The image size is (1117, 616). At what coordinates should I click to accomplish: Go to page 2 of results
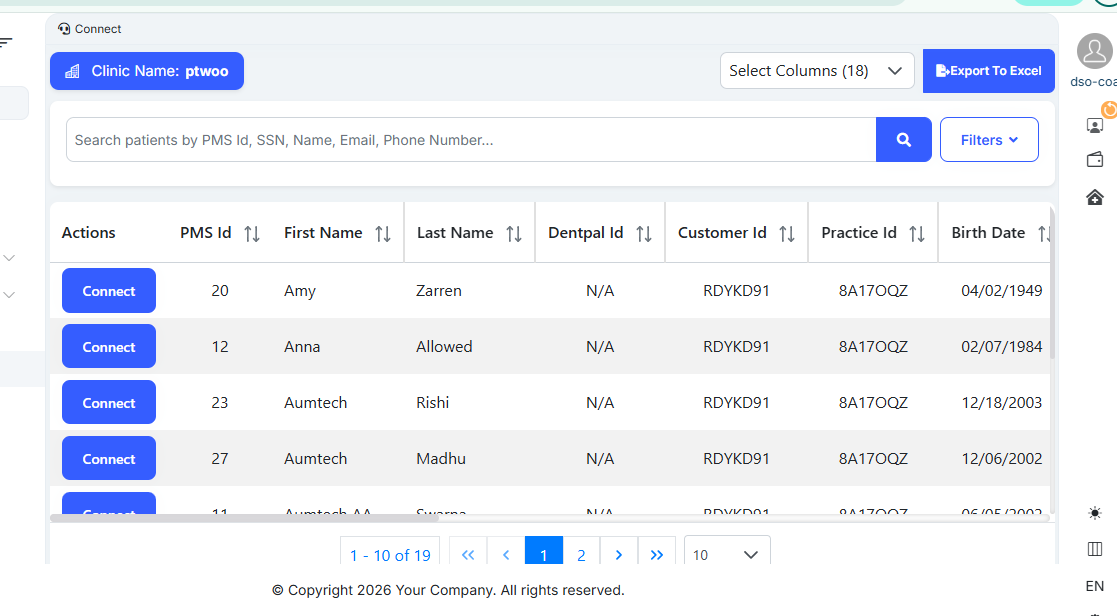tap(581, 555)
